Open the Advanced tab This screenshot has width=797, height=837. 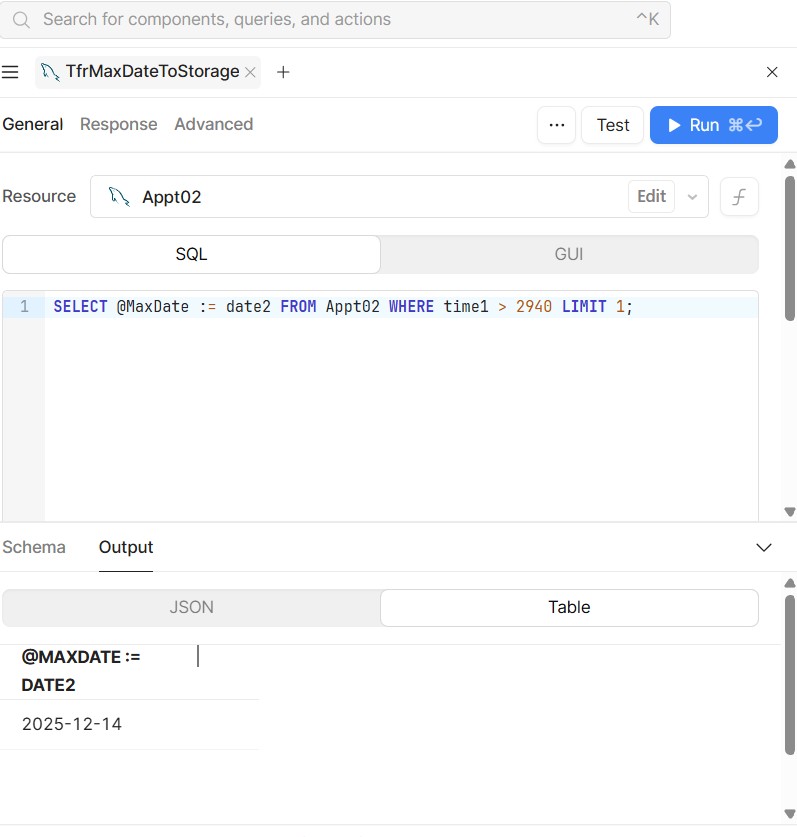(x=213, y=125)
